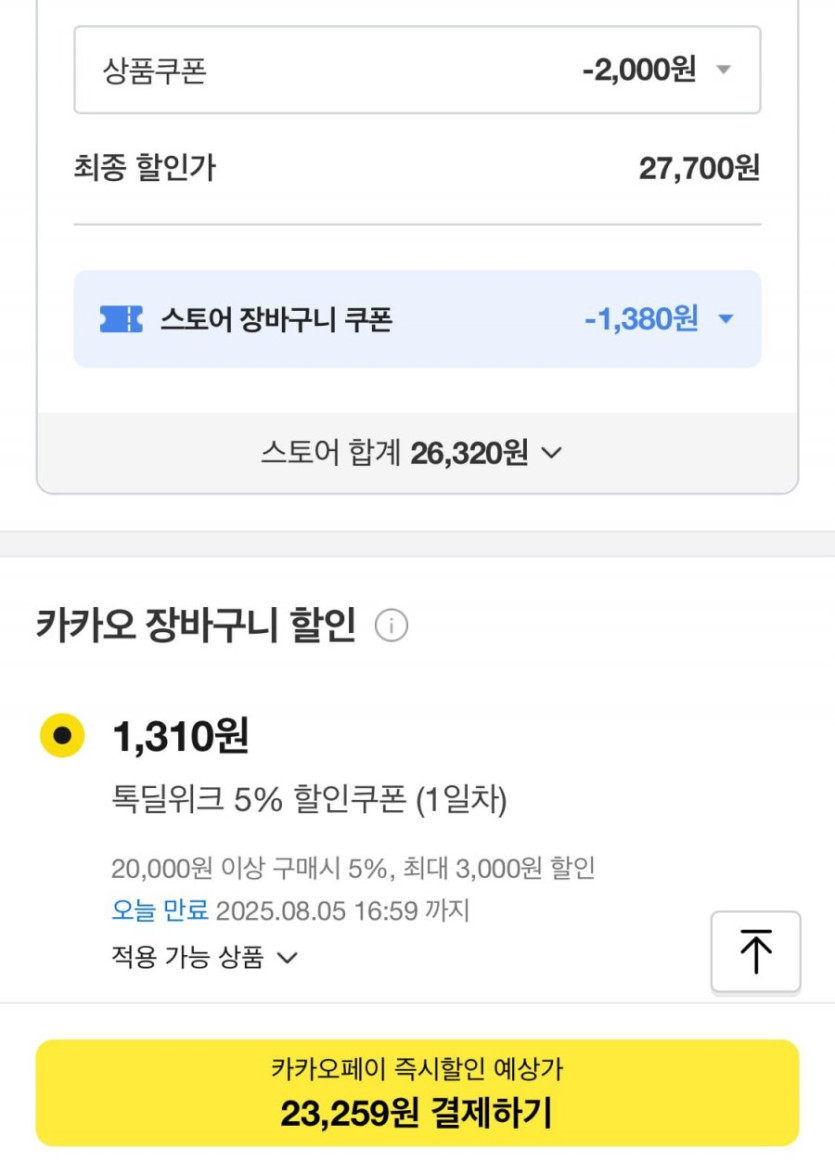Tap the blue ticket coupon icon
Screen dimensions: 835x1162
click(121, 319)
